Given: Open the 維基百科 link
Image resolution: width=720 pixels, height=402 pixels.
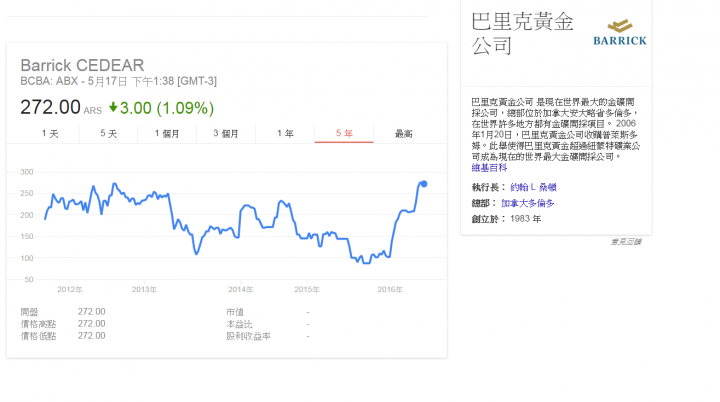Looking at the screenshot, I should (x=487, y=166).
